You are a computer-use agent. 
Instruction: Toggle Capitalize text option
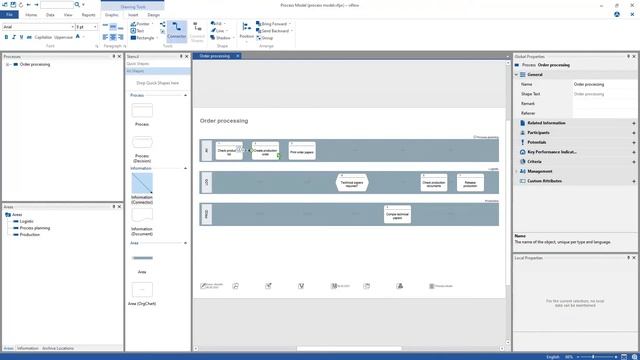(x=43, y=37)
